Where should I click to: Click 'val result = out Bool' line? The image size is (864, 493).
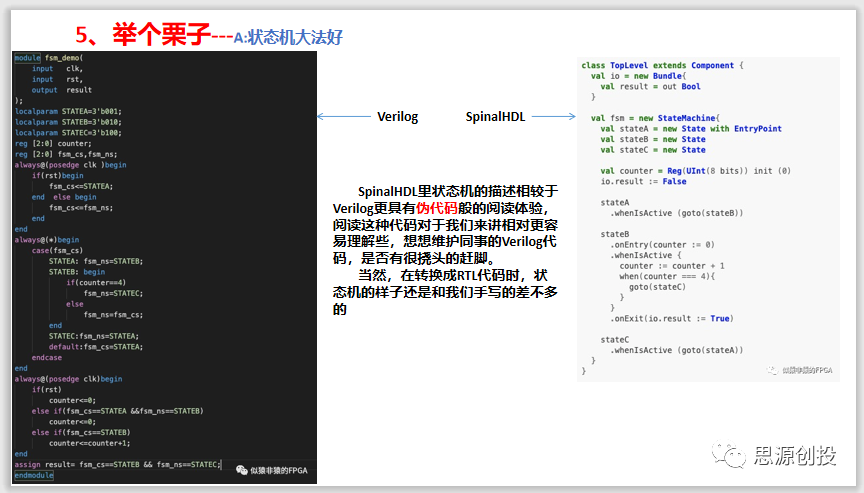point(651,86)
